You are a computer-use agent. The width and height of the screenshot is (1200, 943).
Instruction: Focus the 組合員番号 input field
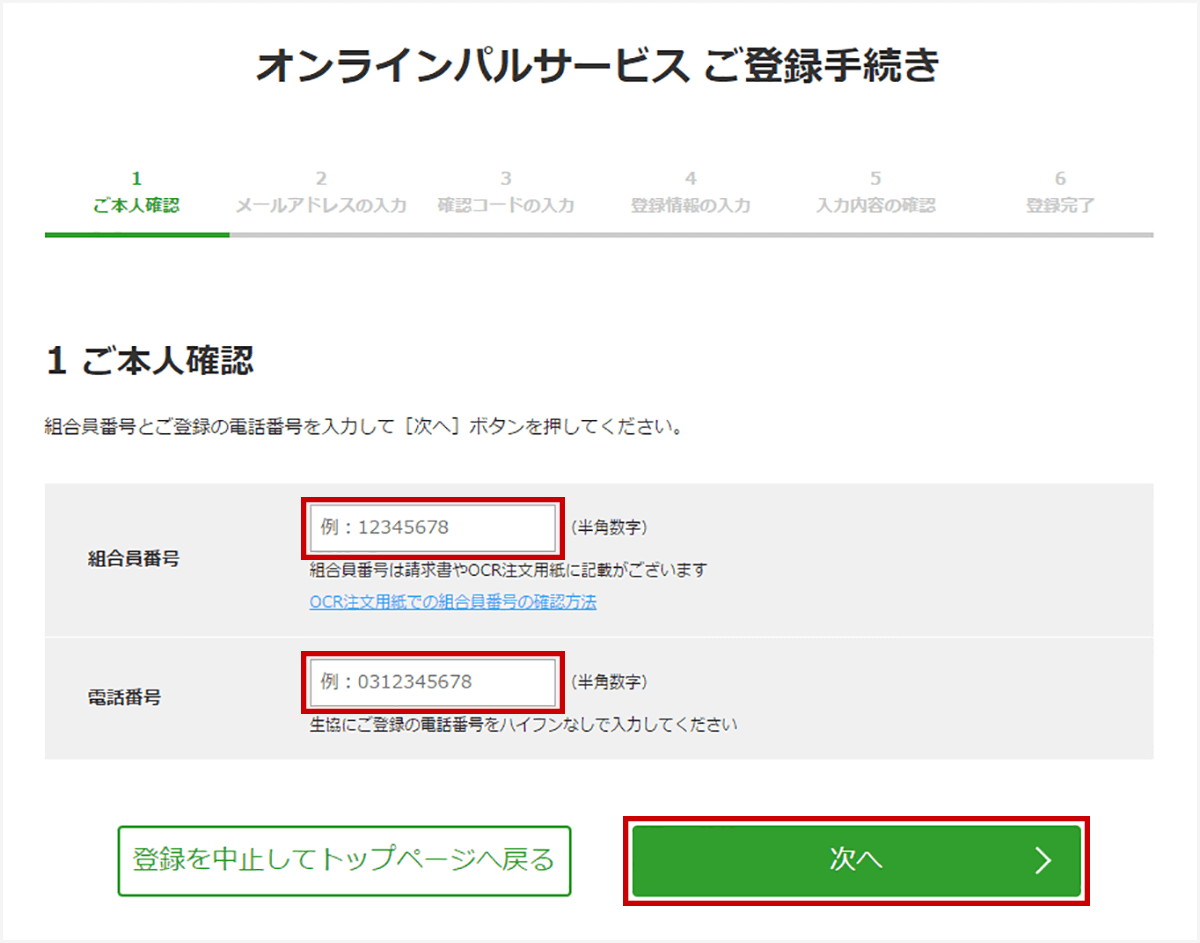pyautogui.click(x=432, y=527)
